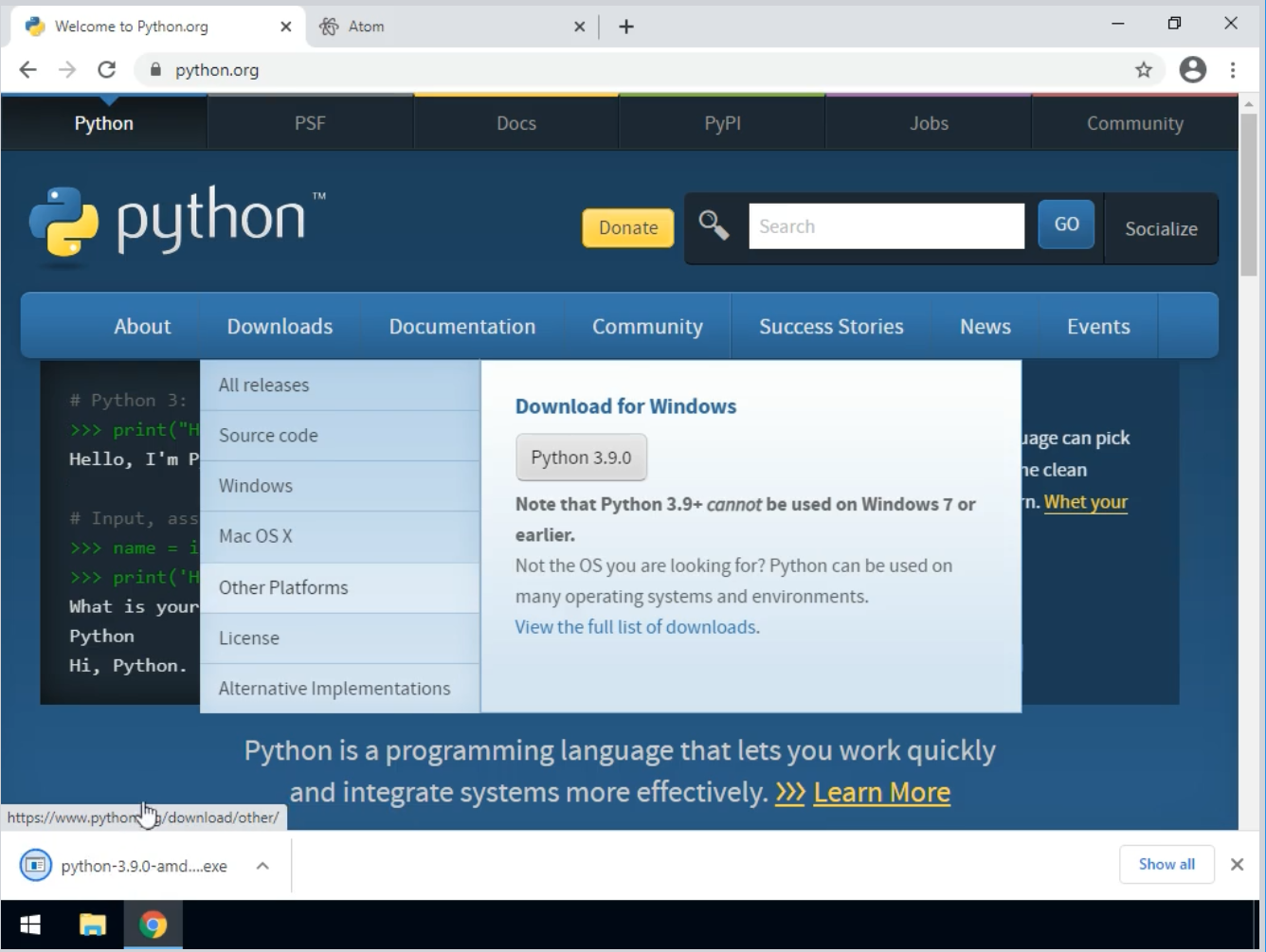Open the Windows Start menu
1266x952 pixels.
point(30,925)
